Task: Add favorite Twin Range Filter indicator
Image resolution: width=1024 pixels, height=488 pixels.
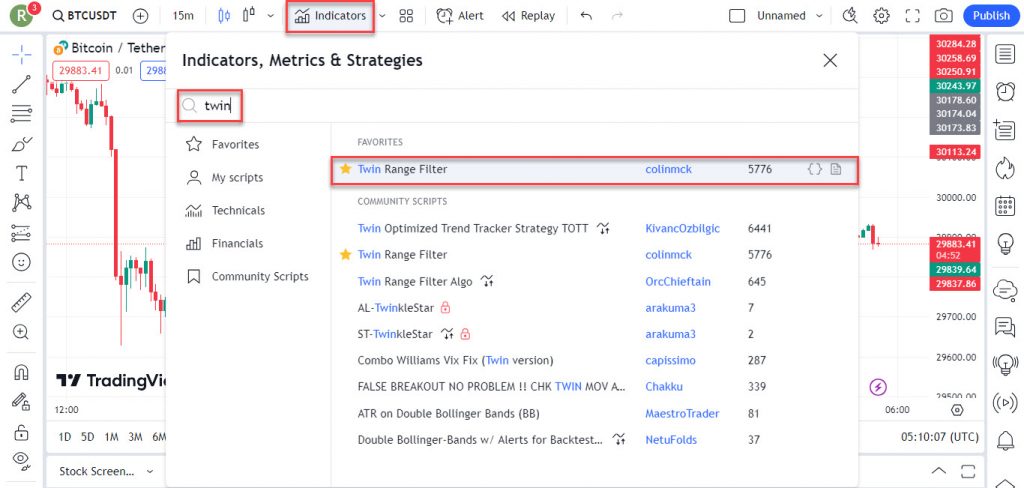Action: 594,170
